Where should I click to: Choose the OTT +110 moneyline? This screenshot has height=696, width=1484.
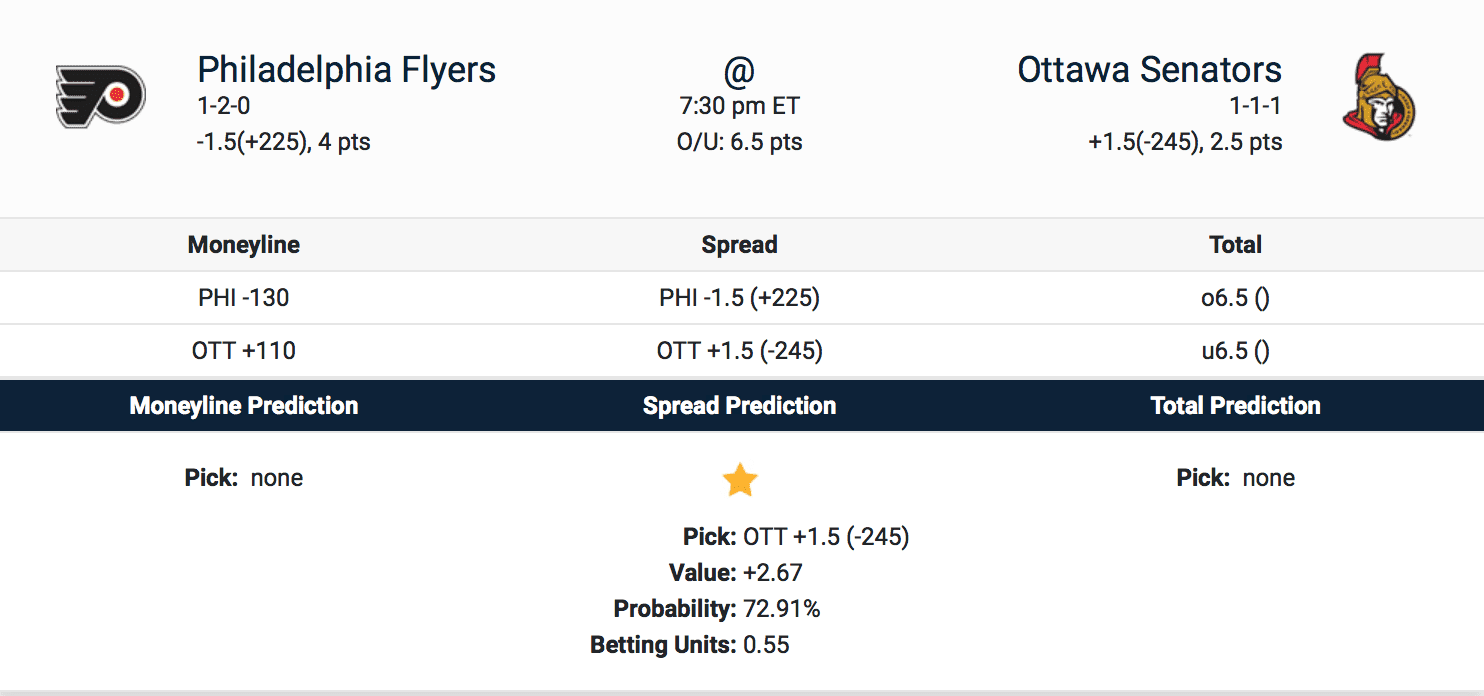click(x=244, y=351)
